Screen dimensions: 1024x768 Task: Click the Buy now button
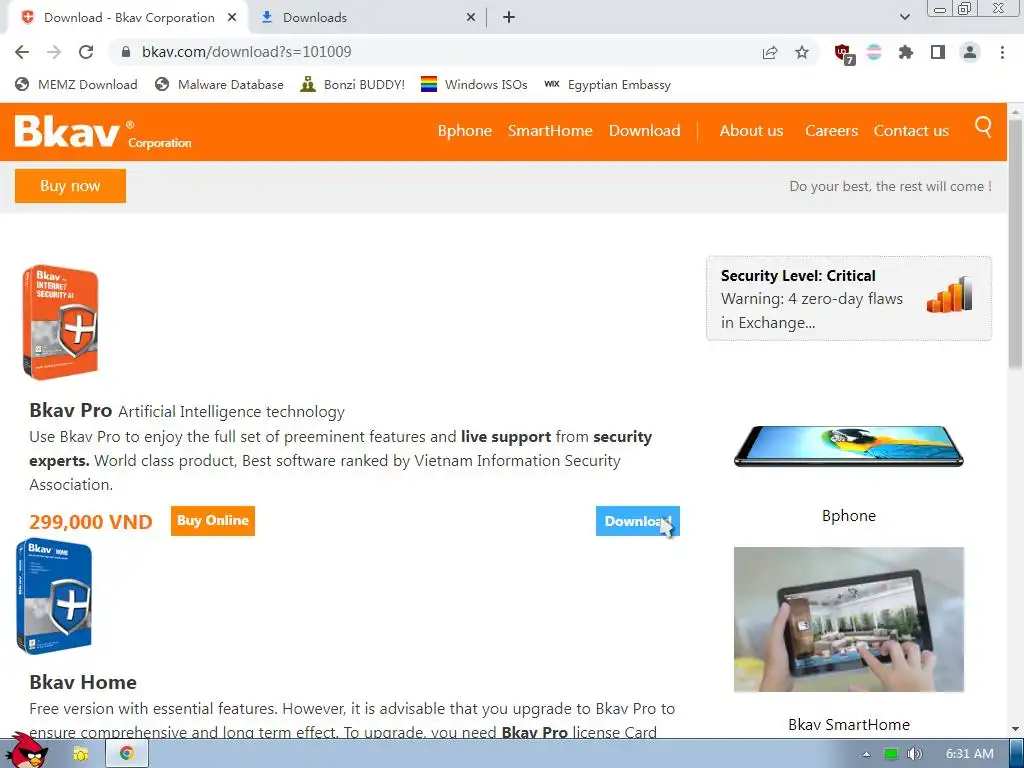tap(71, 186)
